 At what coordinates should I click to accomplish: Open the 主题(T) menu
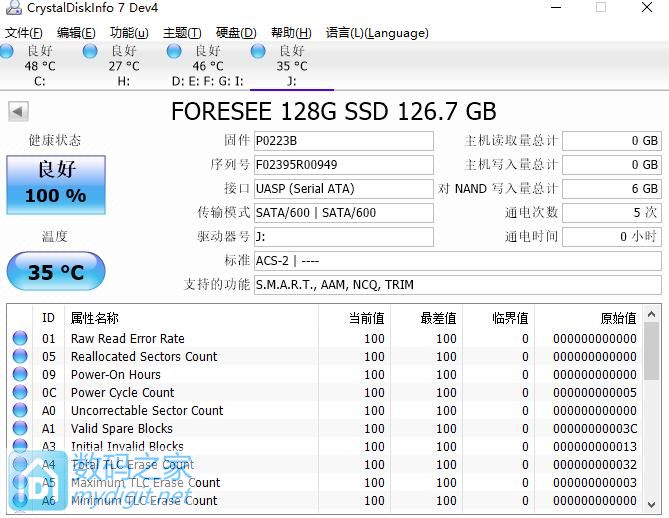click(182, 33)
